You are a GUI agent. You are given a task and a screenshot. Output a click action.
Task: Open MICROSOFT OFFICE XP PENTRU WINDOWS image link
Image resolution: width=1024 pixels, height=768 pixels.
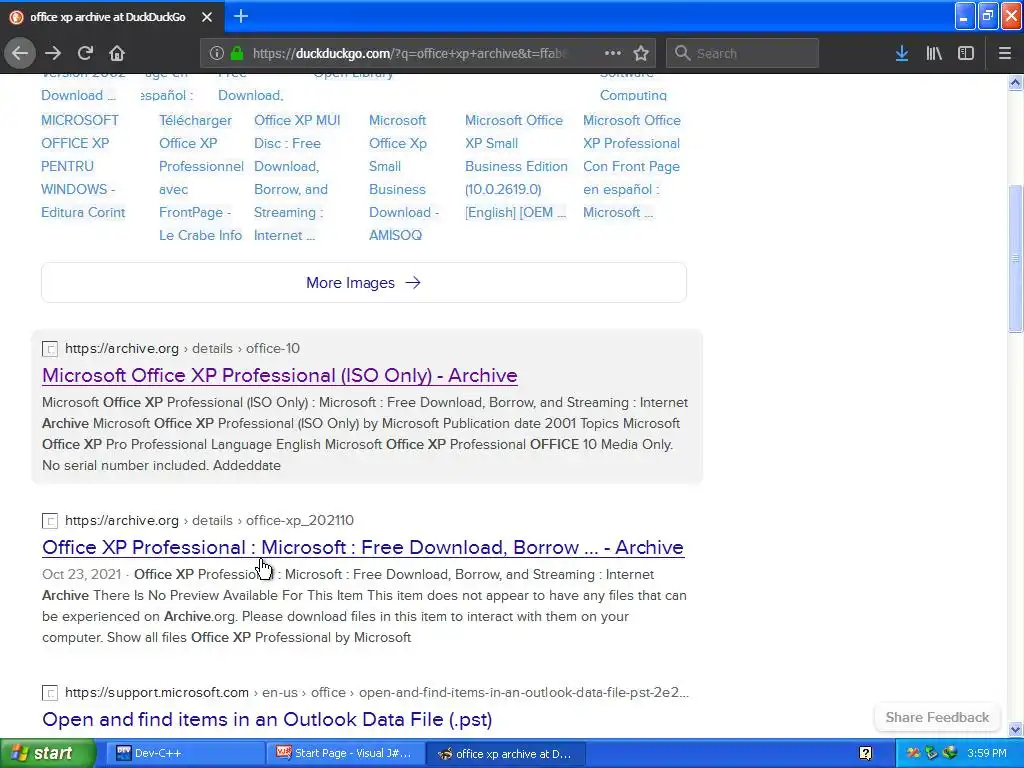coord(83,166)
